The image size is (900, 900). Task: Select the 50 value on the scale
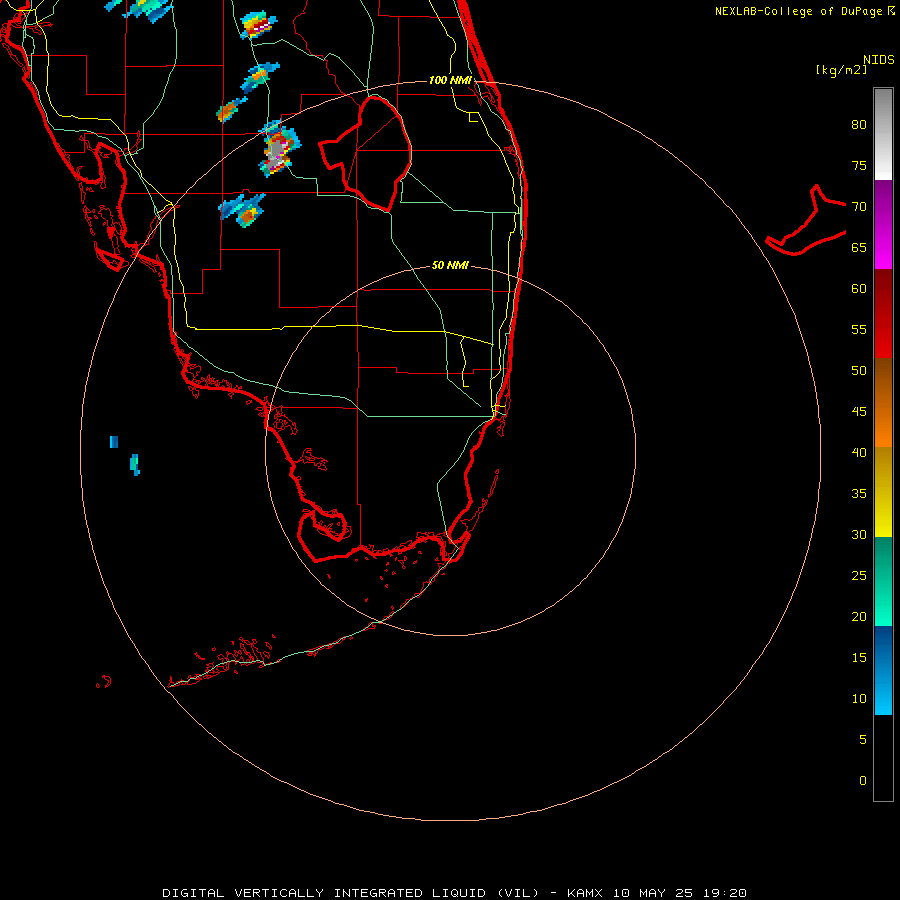[x=859, y=370]
